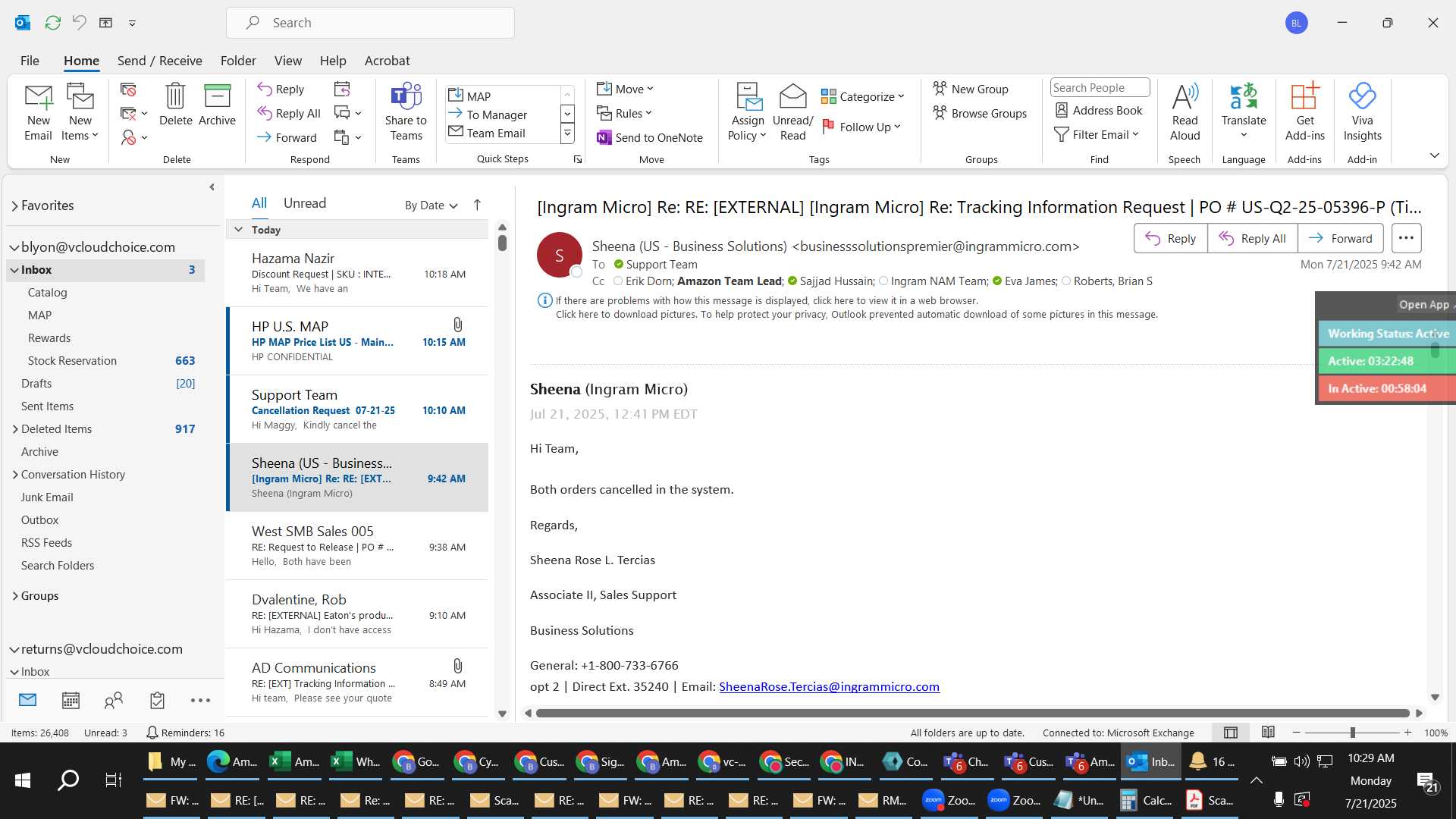Collapse the Today message group

point(238,229)
